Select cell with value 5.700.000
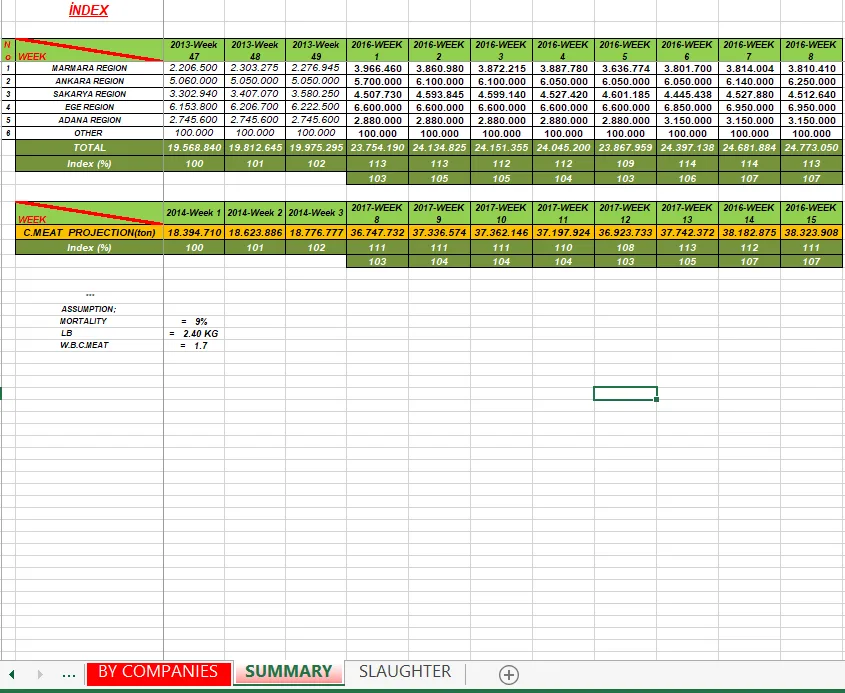This screenshot has width=845, height=693. [377, 81]
